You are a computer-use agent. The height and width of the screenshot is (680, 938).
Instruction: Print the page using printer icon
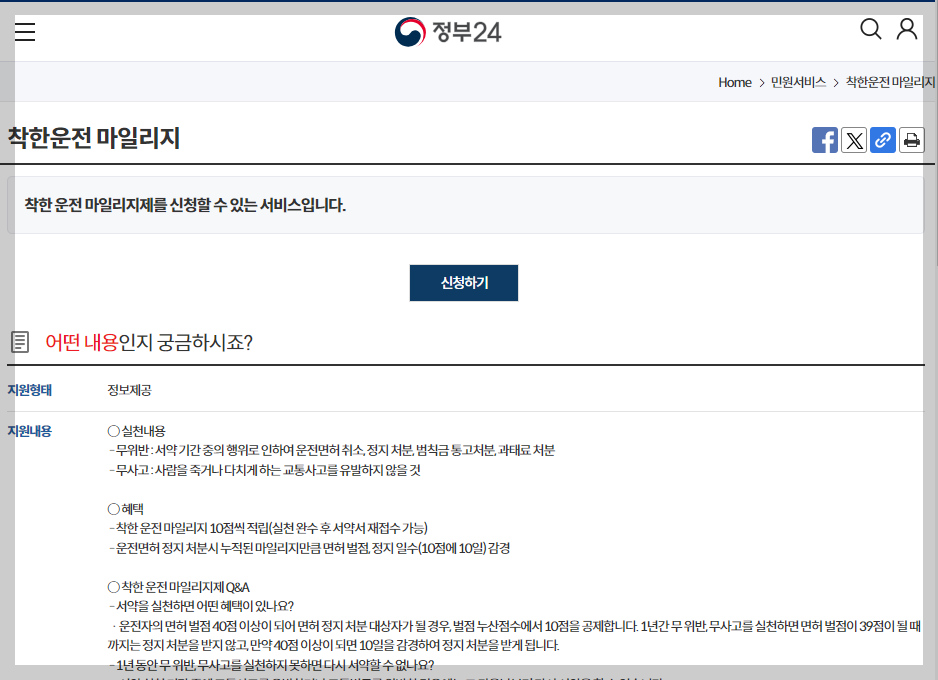pyautogui.click(x=911, y=140)
